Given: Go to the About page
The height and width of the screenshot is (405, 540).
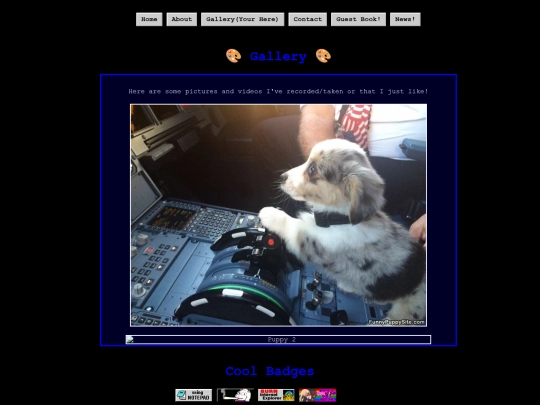Looking at the screenshot, I should [x=181, y=19].
